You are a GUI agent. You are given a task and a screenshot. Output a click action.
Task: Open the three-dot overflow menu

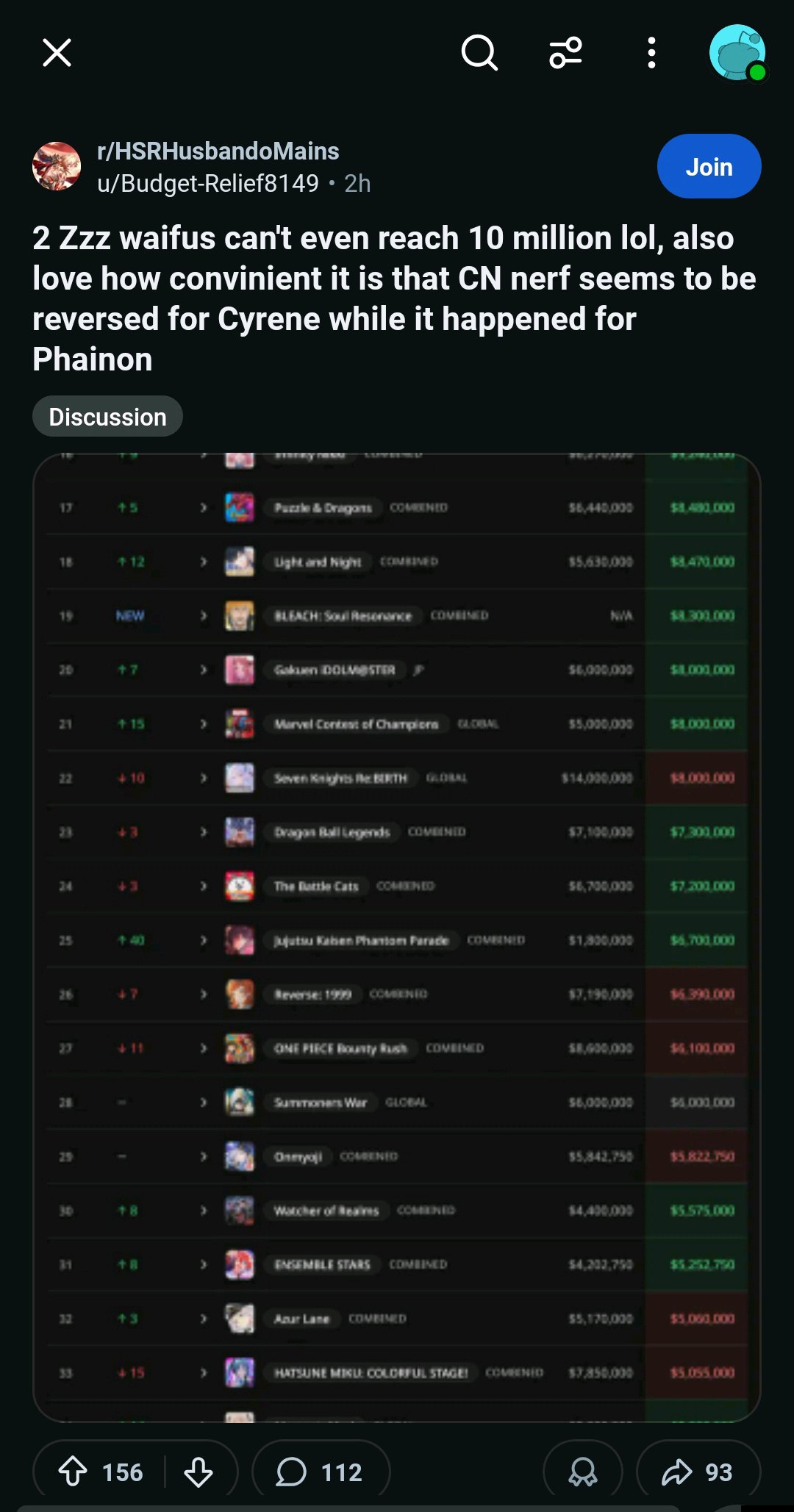click(651, 53)
